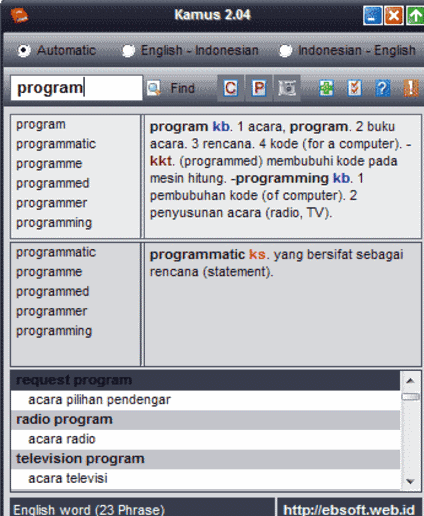This screenshot has width=424, height=516.
Task: Select 'program' in the first word list
Action: pyautogui.click(x=41, y=124)
